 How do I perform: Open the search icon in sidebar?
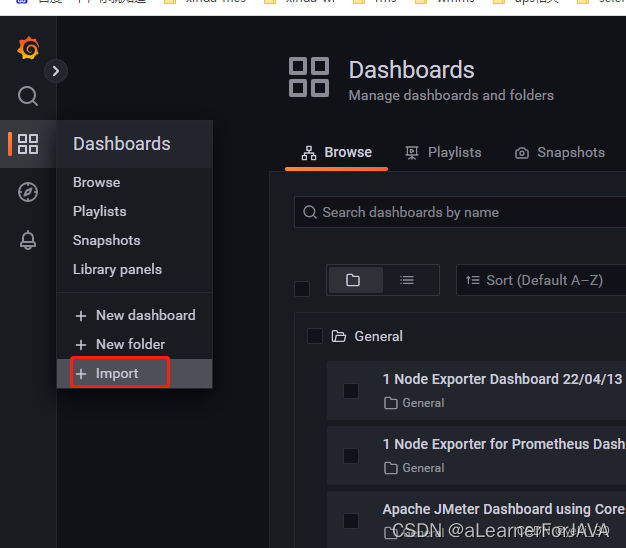(28, 96)
